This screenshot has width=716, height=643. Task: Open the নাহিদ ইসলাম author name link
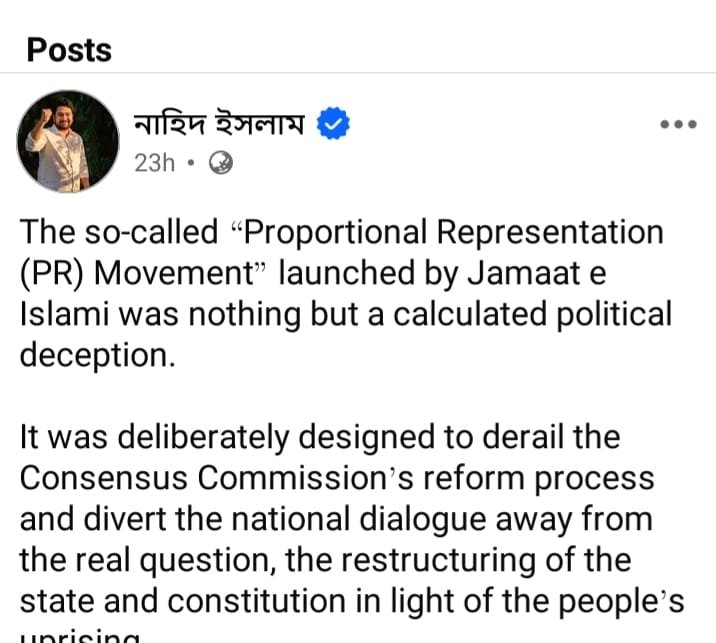[219, 125]
